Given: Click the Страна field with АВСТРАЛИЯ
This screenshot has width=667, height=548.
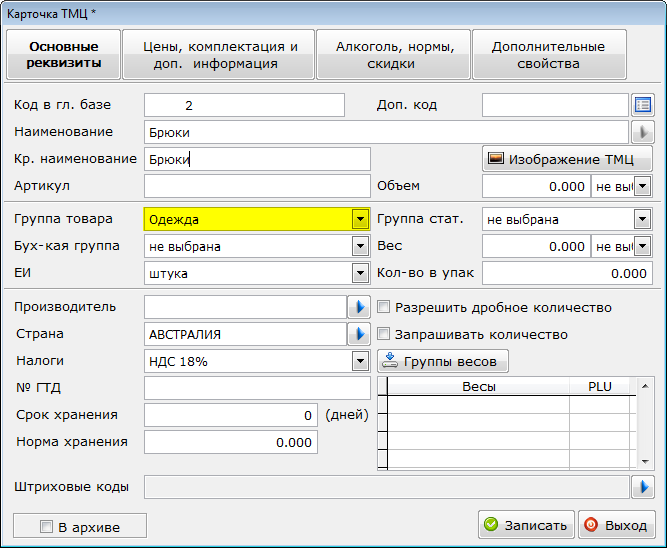Looking at the screenshot, I should click(x=245, y=334).
